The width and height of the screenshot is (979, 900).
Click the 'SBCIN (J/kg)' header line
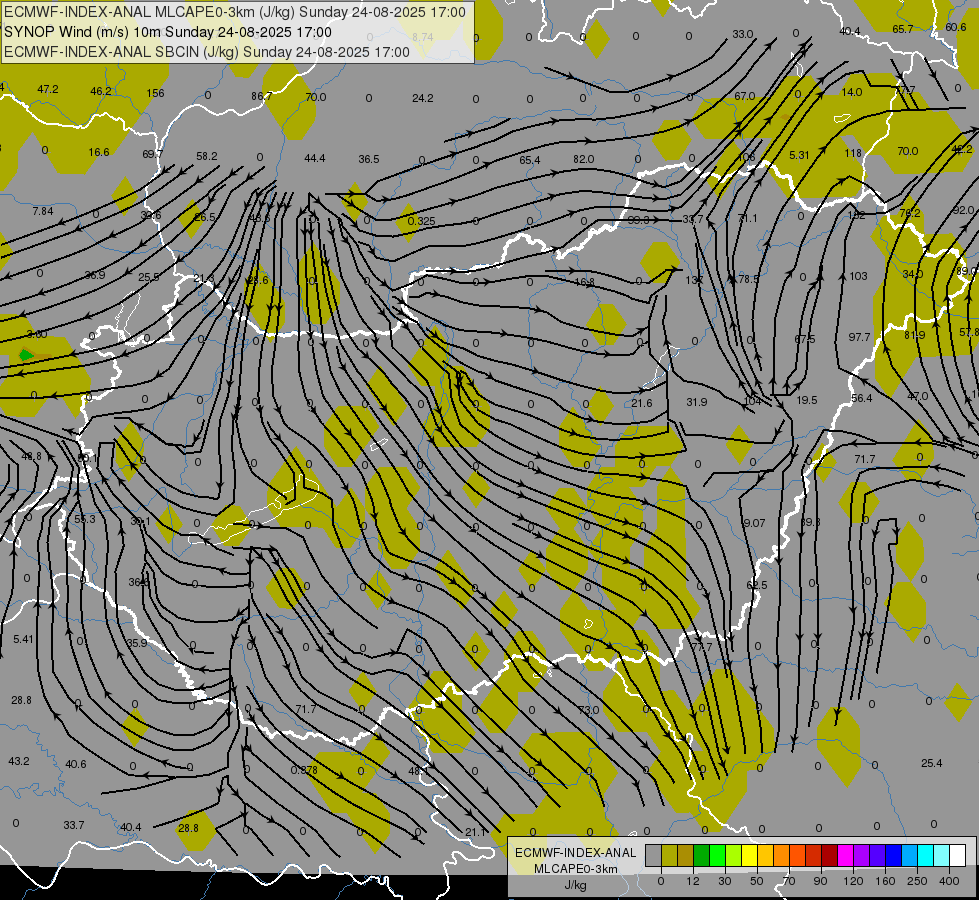(x=207, y=52)
